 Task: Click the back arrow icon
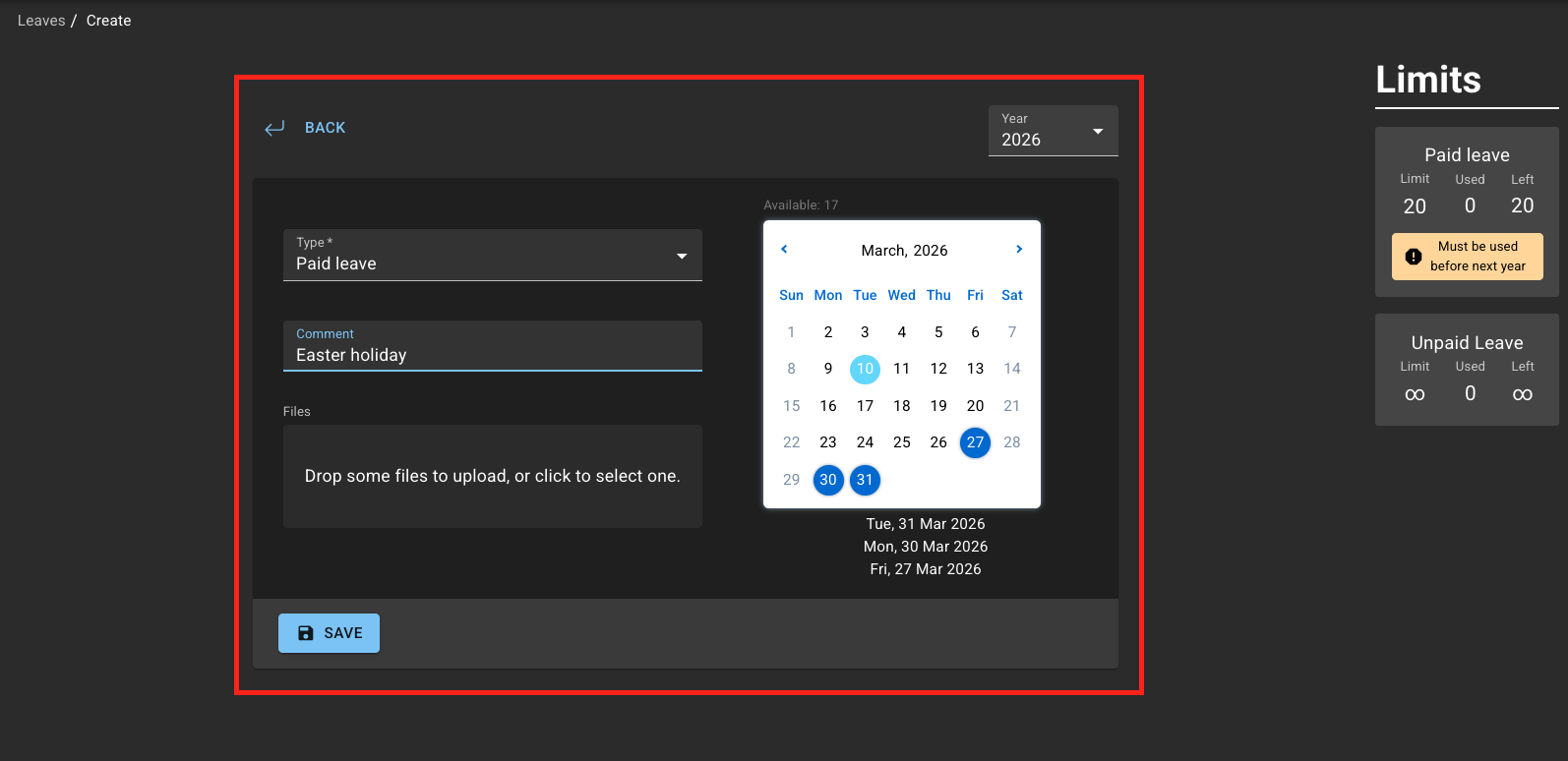point(274,128)
